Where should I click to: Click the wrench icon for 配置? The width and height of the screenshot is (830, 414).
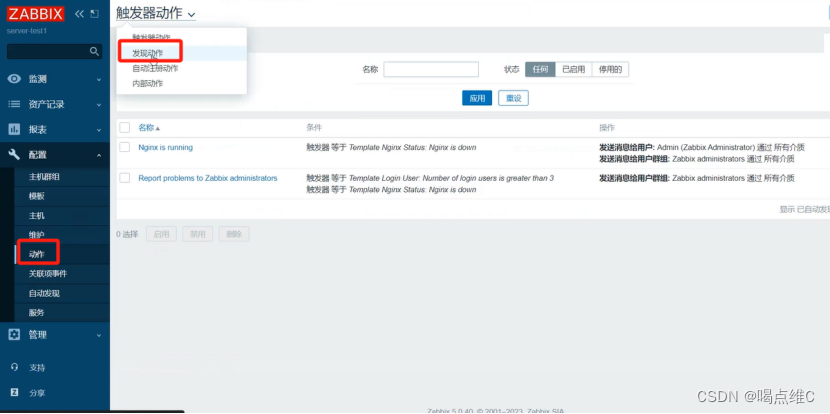(x=14, y=155)
